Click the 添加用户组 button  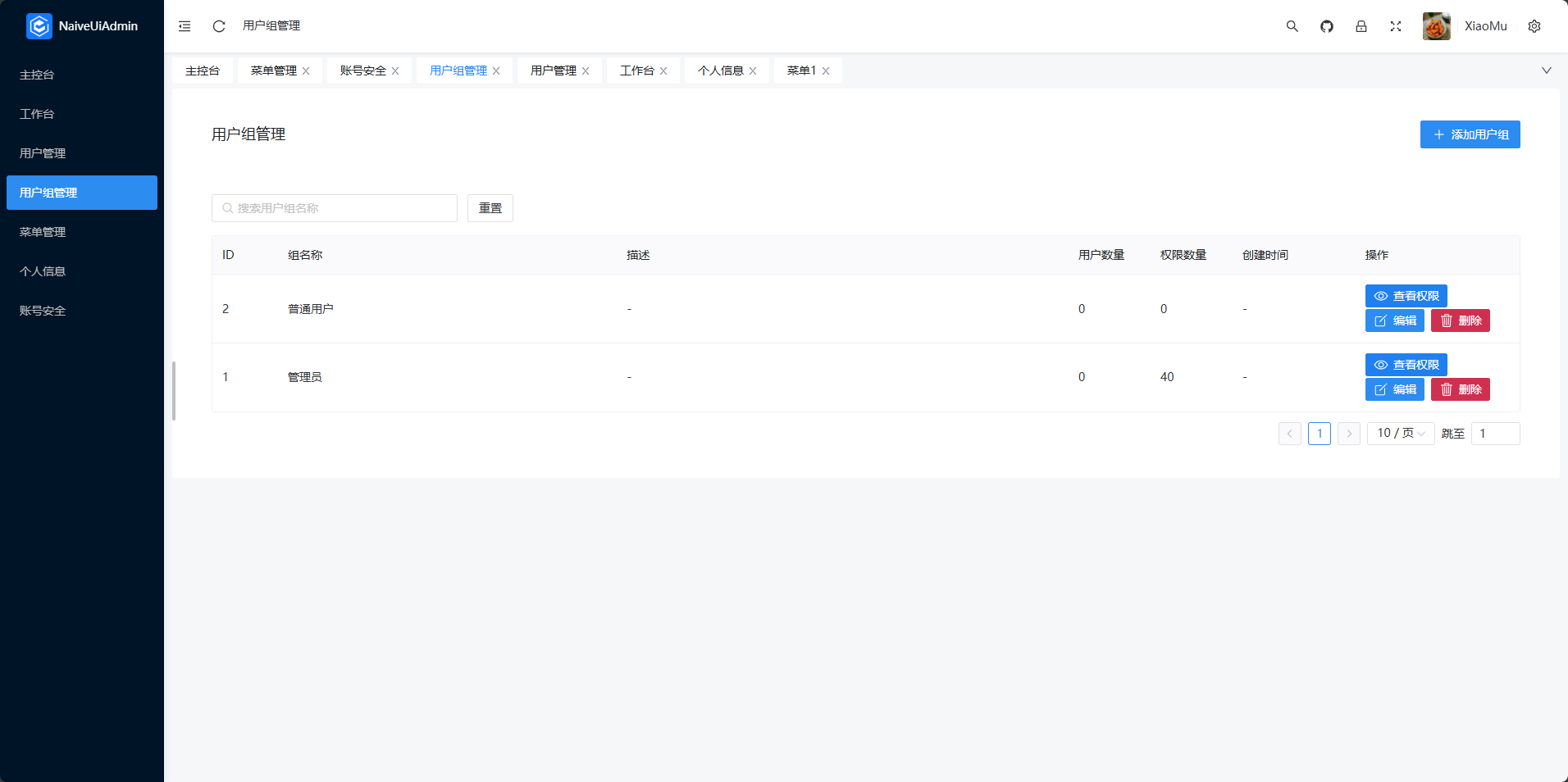[x=1469, y=134]
